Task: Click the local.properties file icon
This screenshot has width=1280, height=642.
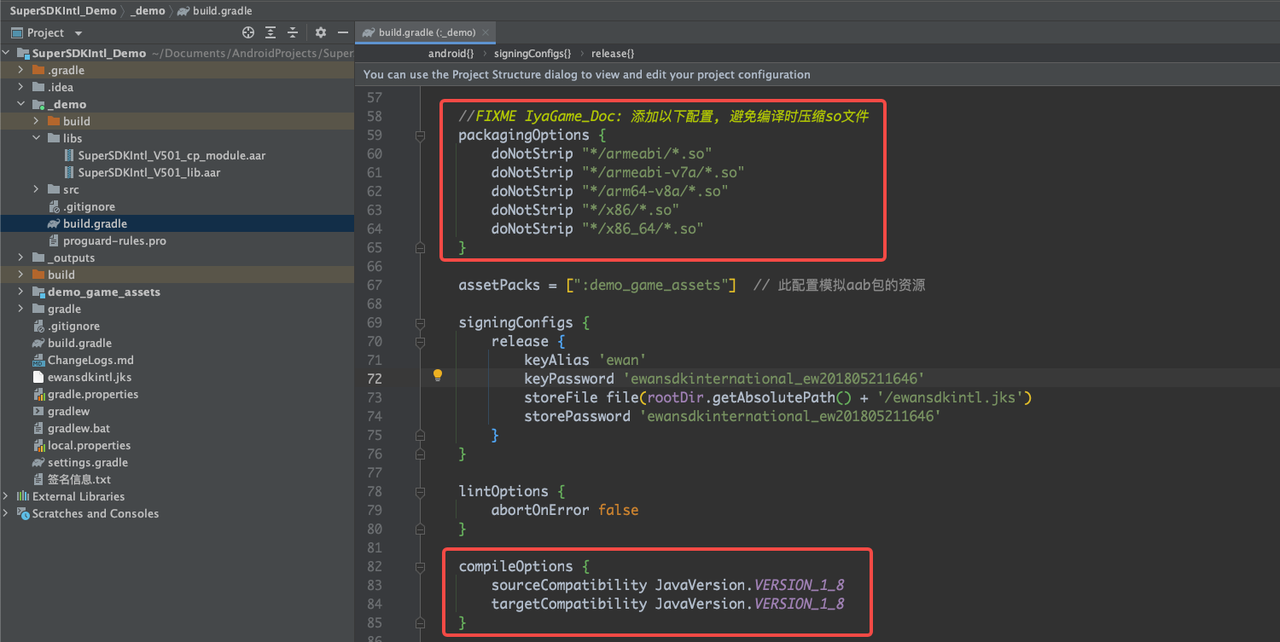Action: 38,445
